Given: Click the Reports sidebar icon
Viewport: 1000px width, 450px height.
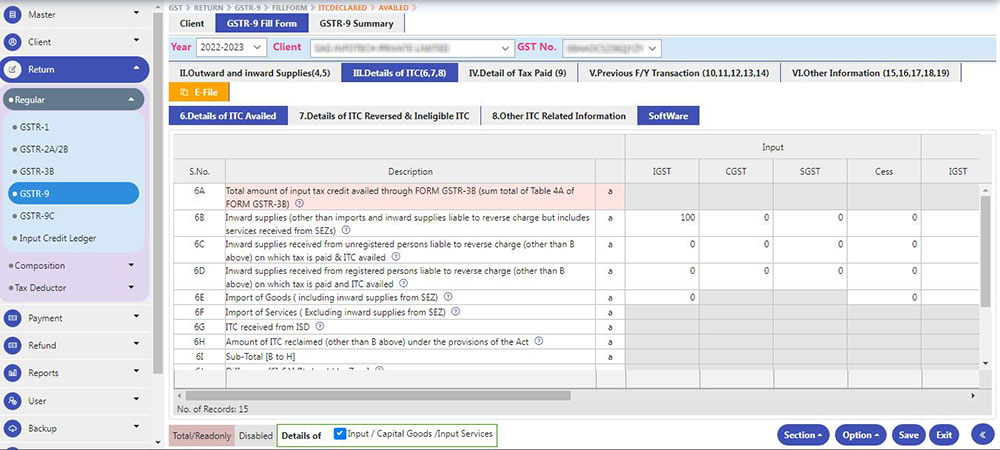Looking at the screenshot, I should tap(13, 373).
